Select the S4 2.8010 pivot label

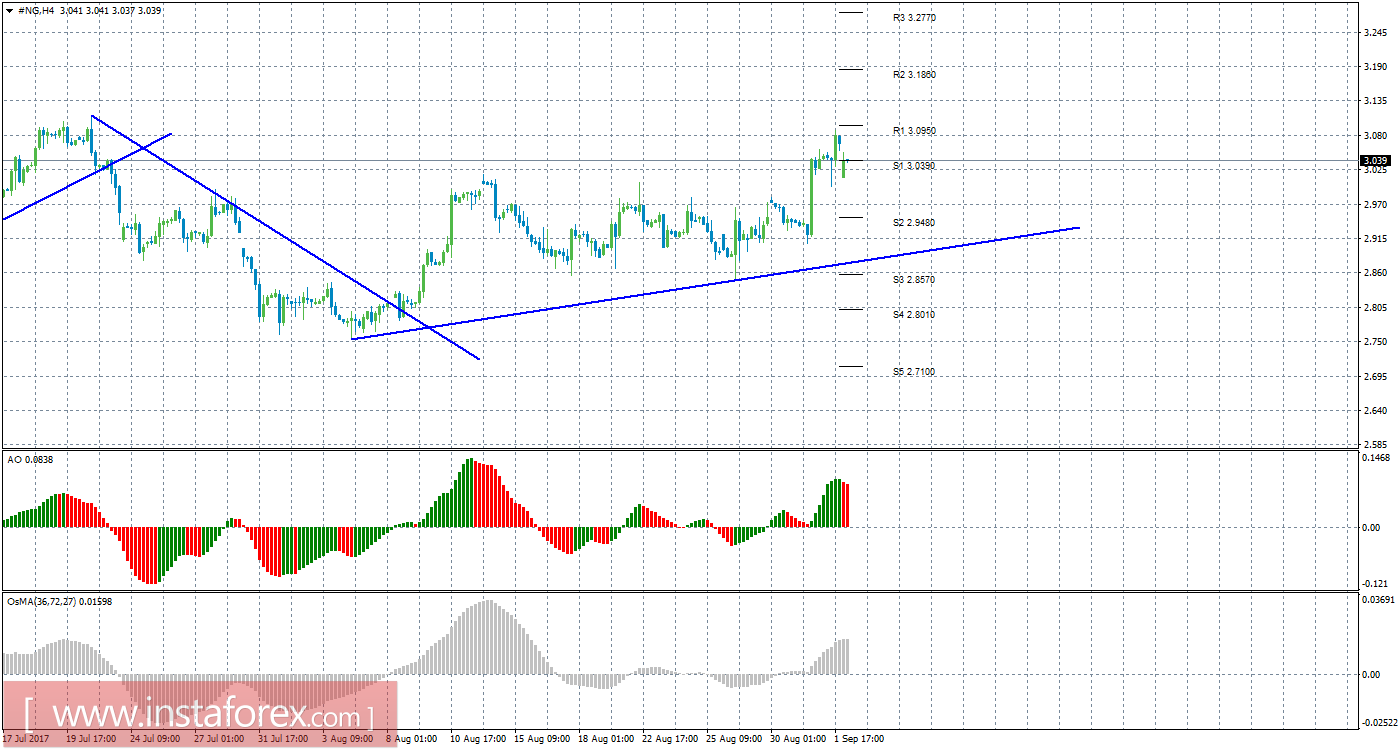pos(914,315)
